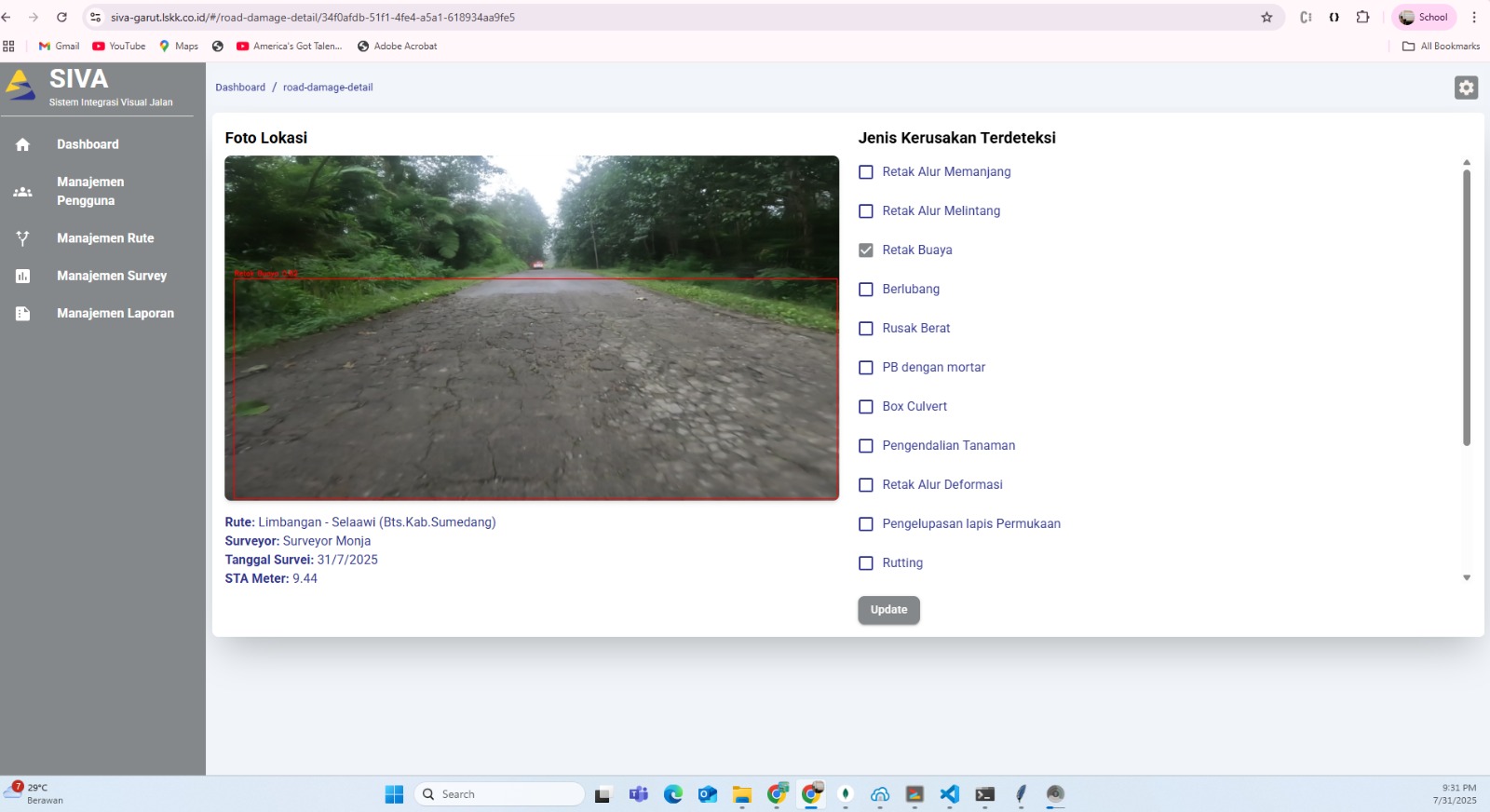
Task: Check the Pengendalian Tanaman checkbox
Action: tap(866, 446)
